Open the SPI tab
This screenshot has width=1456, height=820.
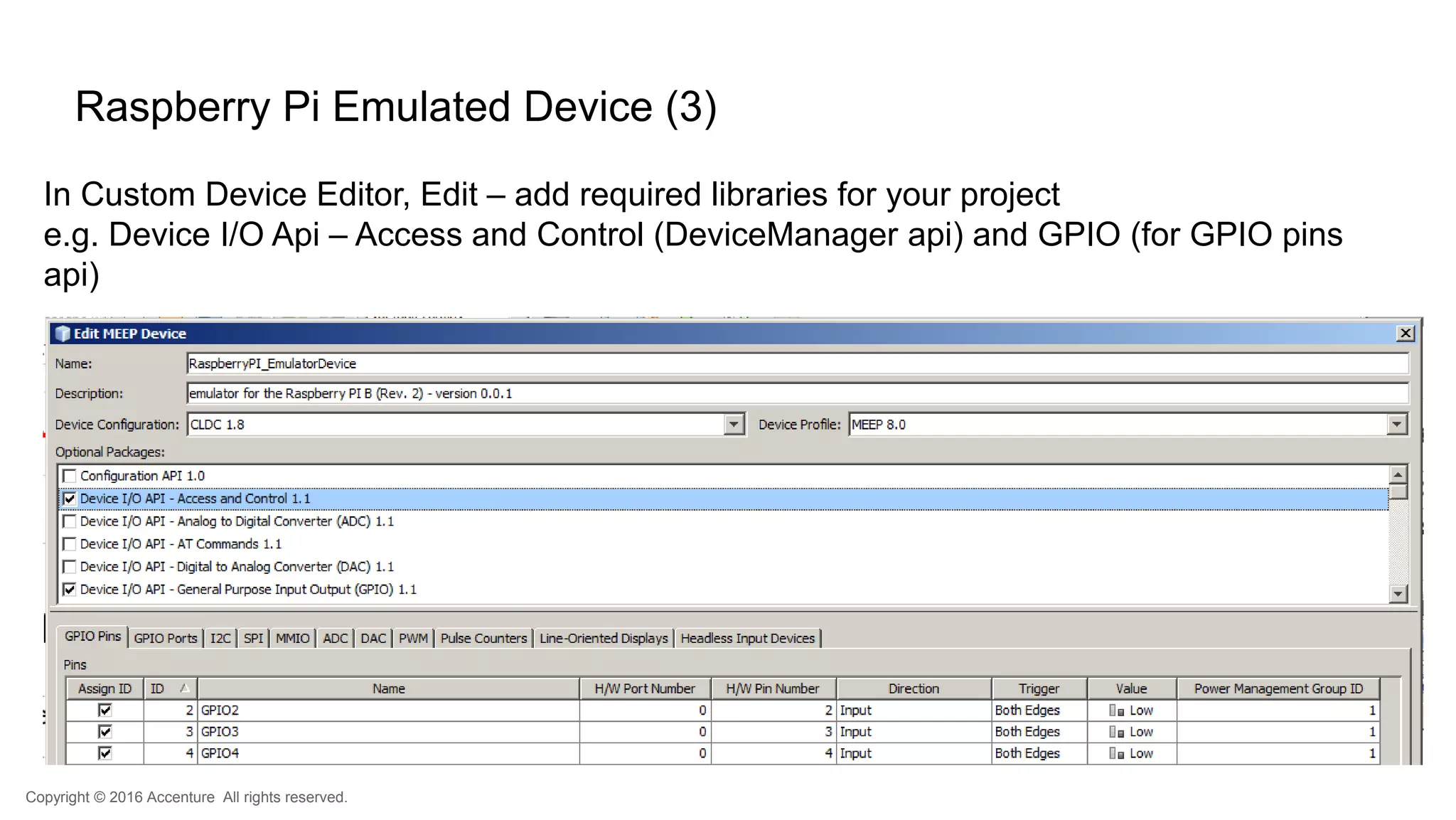(x=253, y=639)
